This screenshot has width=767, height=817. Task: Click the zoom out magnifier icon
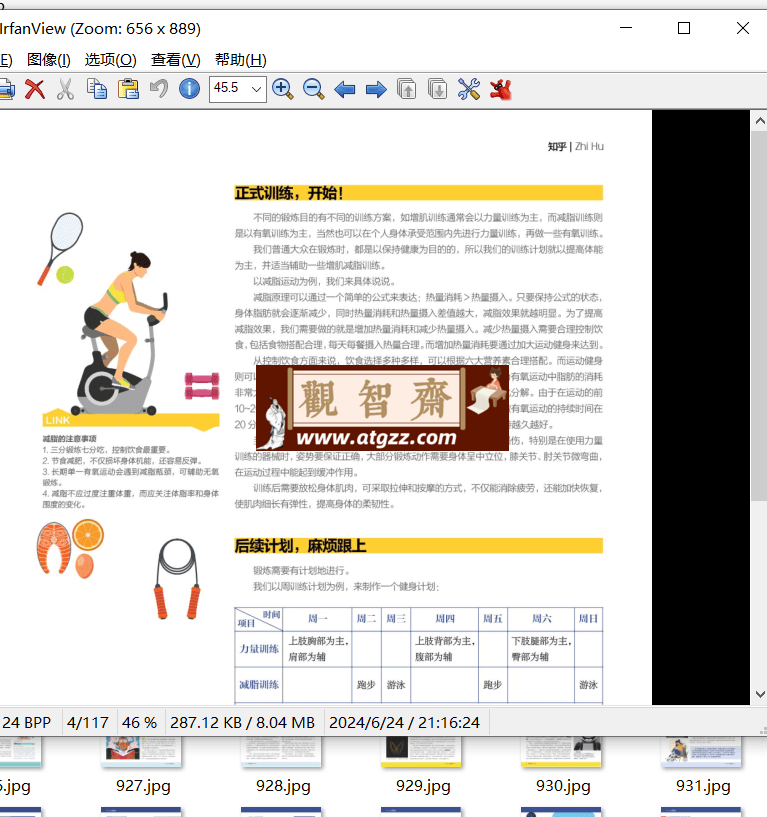(x=314, y=89)
